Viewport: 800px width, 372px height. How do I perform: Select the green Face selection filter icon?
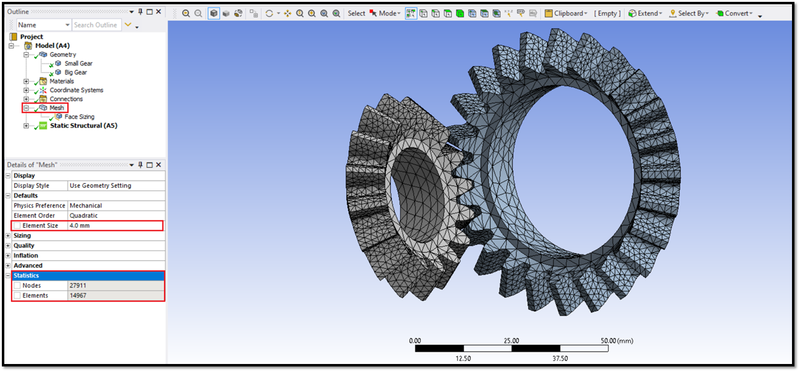tap(447, 13)
